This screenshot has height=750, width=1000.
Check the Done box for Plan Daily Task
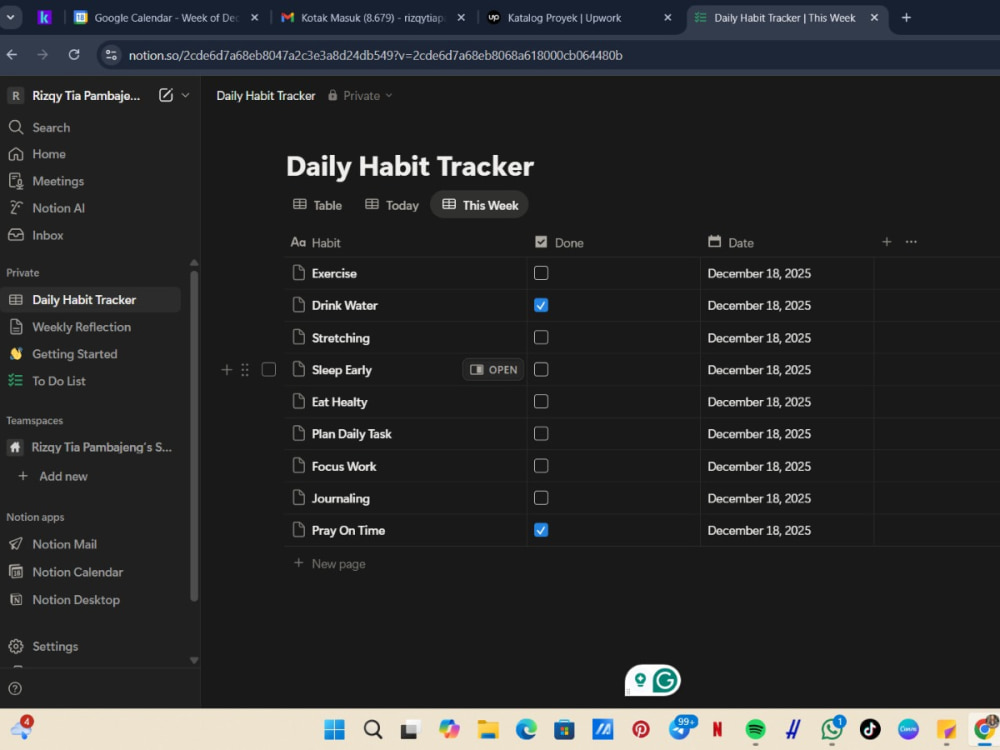(x=541, y=434)
